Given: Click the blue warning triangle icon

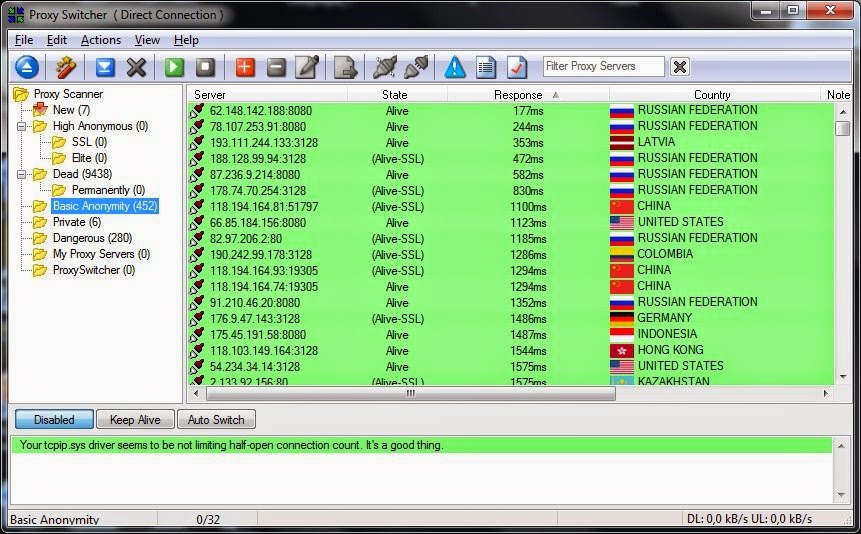Looking at the screenshot, I should pyautogui.click(x=455, y=67).
